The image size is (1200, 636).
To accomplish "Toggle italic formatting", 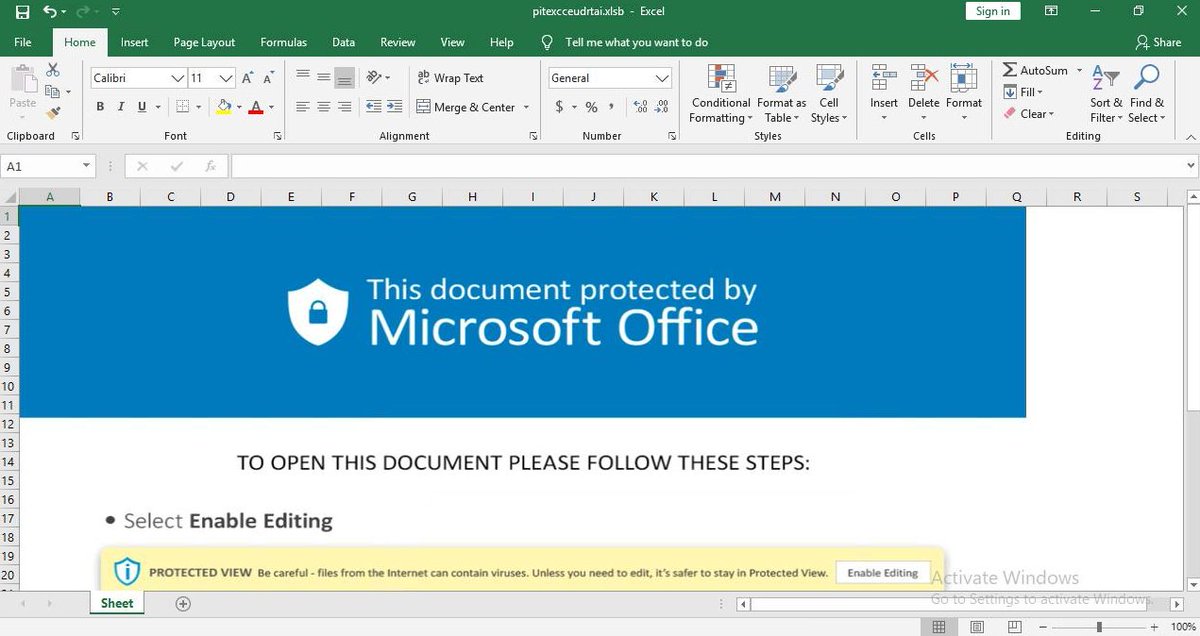I will [x=119, y=106].
